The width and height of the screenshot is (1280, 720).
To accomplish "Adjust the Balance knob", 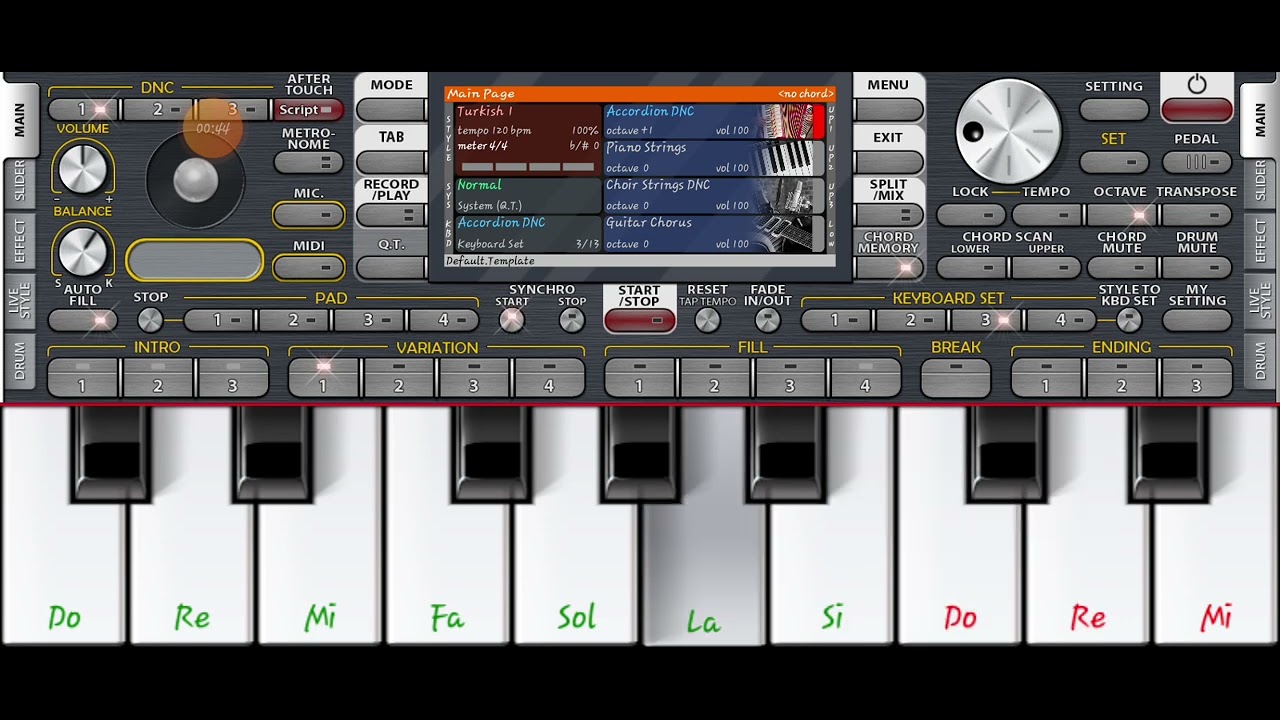I will click(x=83, y=251).
